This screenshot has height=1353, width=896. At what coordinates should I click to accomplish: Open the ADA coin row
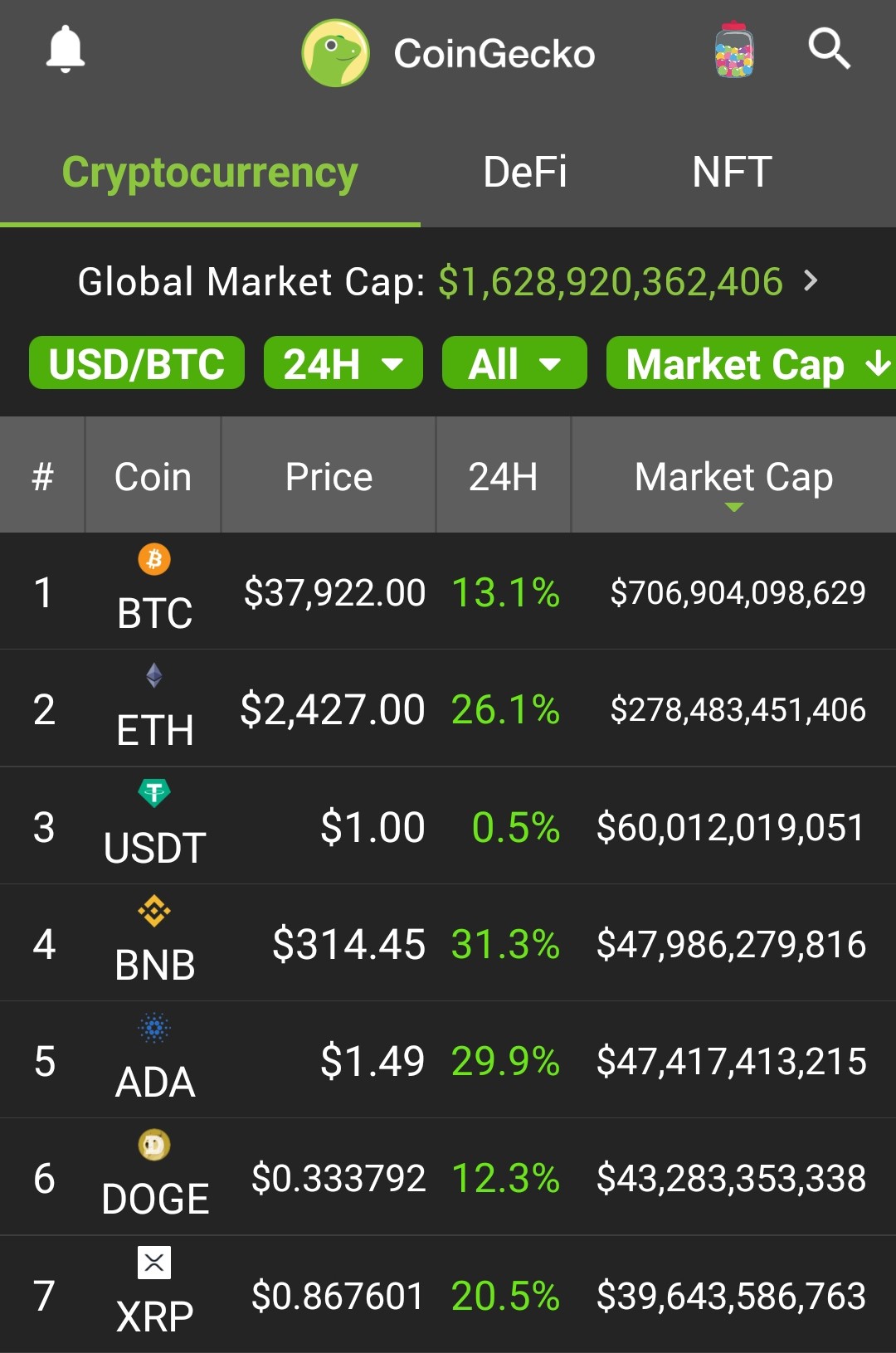point(448,1060)
